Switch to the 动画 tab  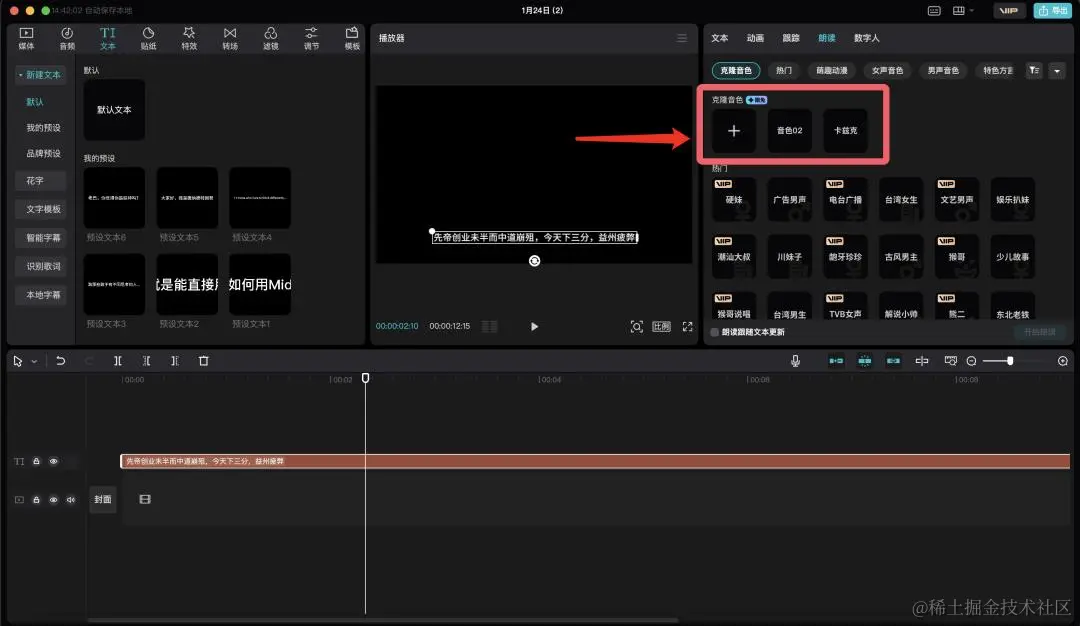coord(756,38)
